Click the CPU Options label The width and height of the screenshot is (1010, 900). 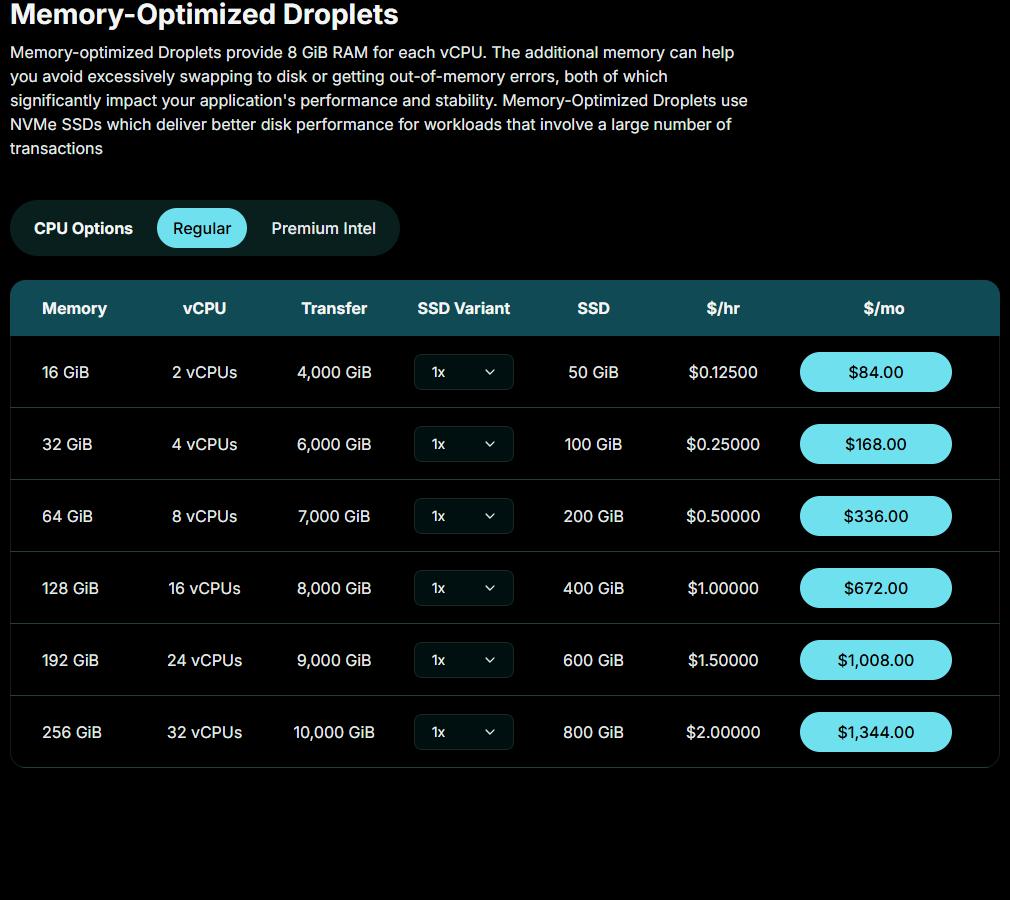click(83, 228)
